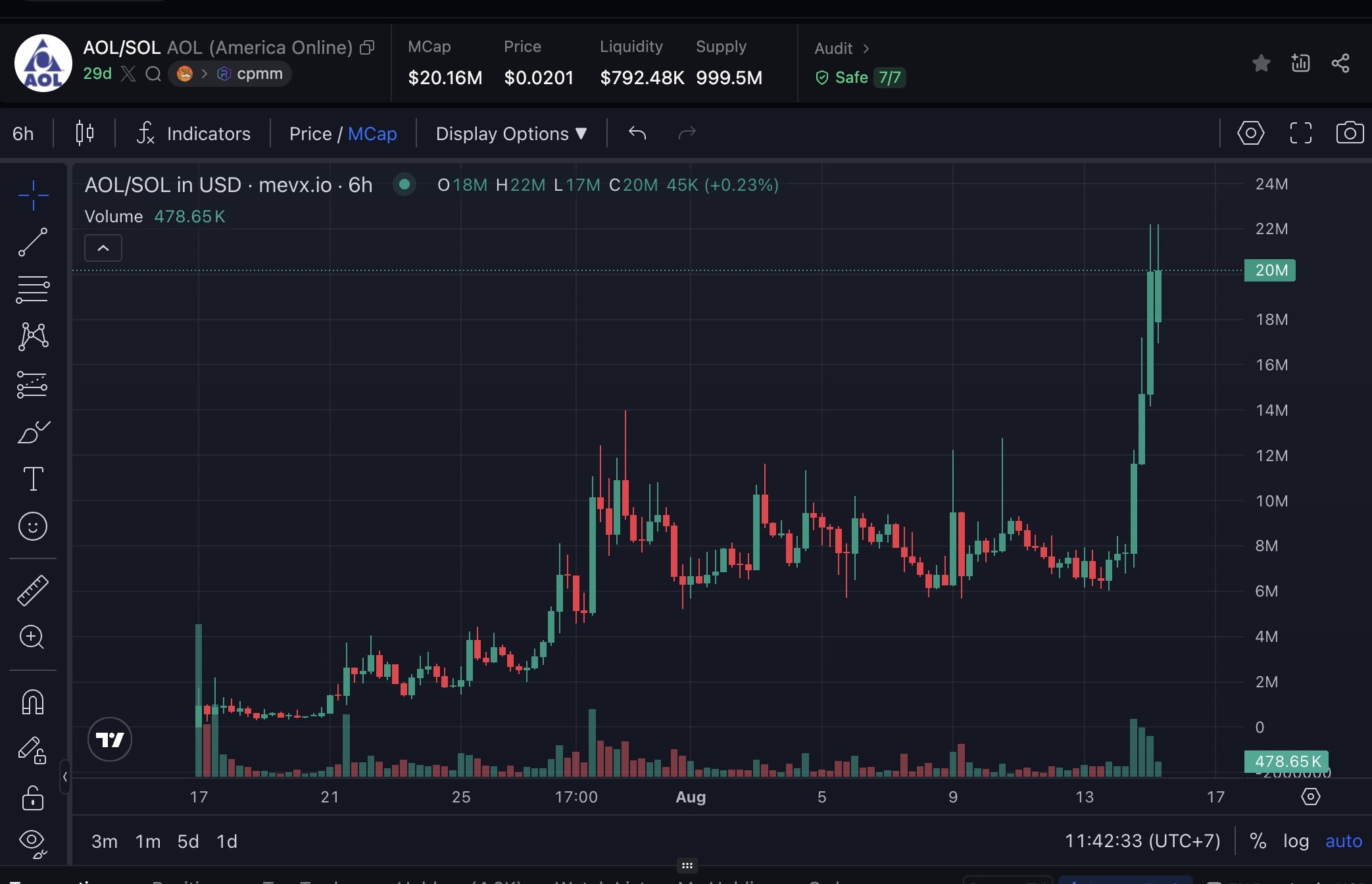
Task: Undo the last chart action
Action: click(637, 134)
